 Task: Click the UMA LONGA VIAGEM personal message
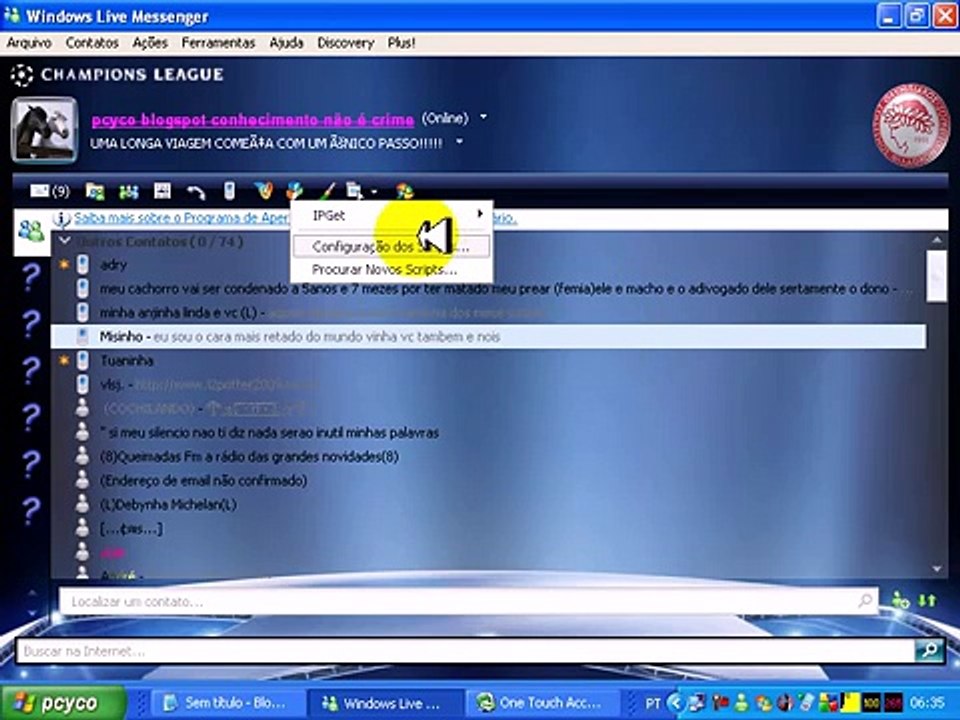coord(266,144)
